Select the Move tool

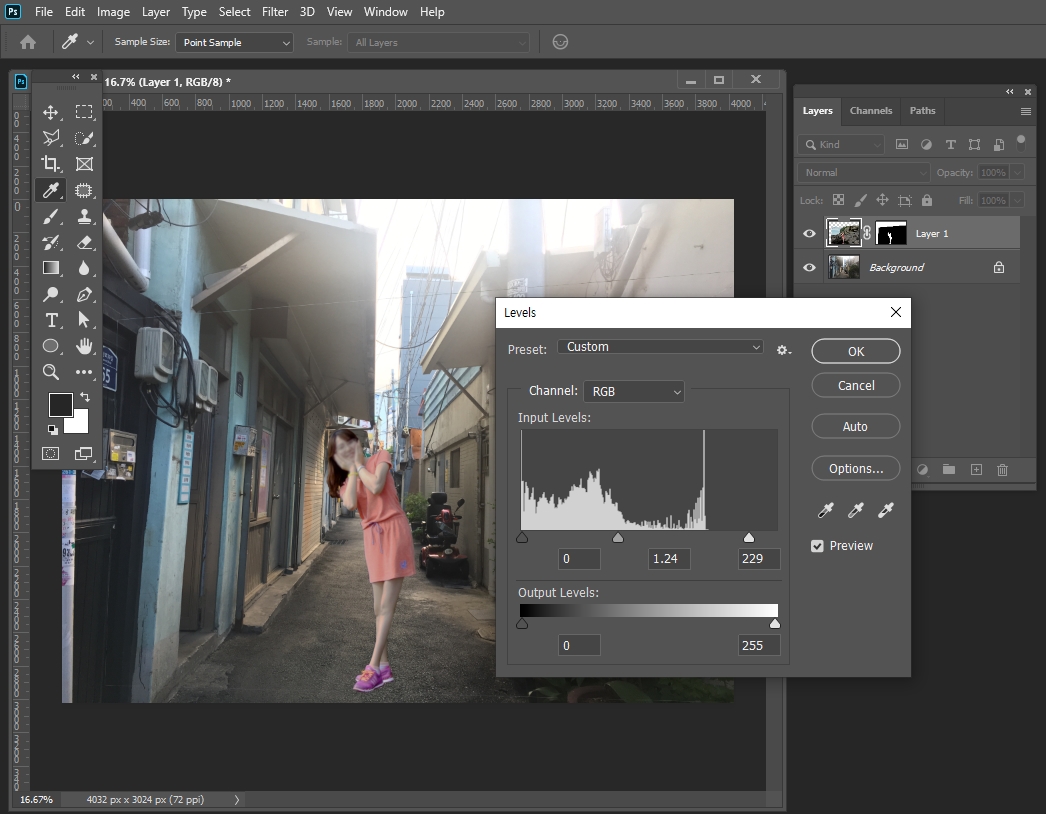[x=51, y=112]
